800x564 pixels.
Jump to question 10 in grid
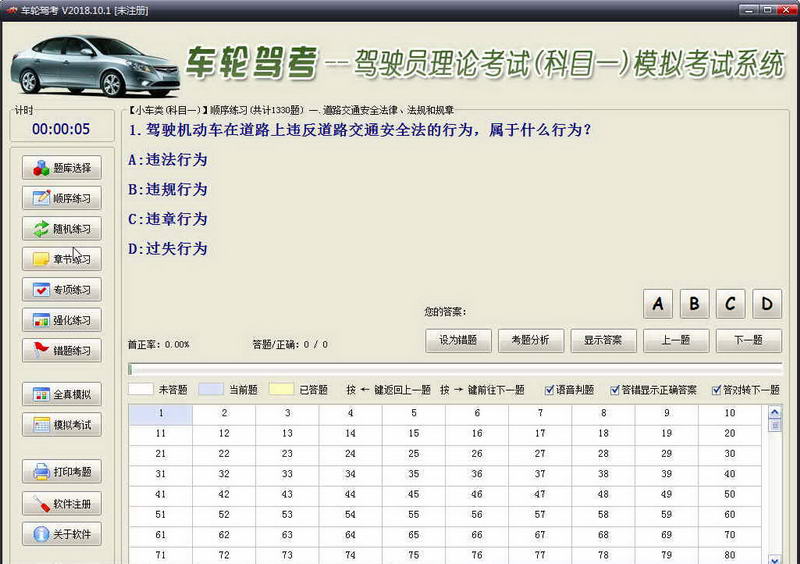tap(730, 414)
